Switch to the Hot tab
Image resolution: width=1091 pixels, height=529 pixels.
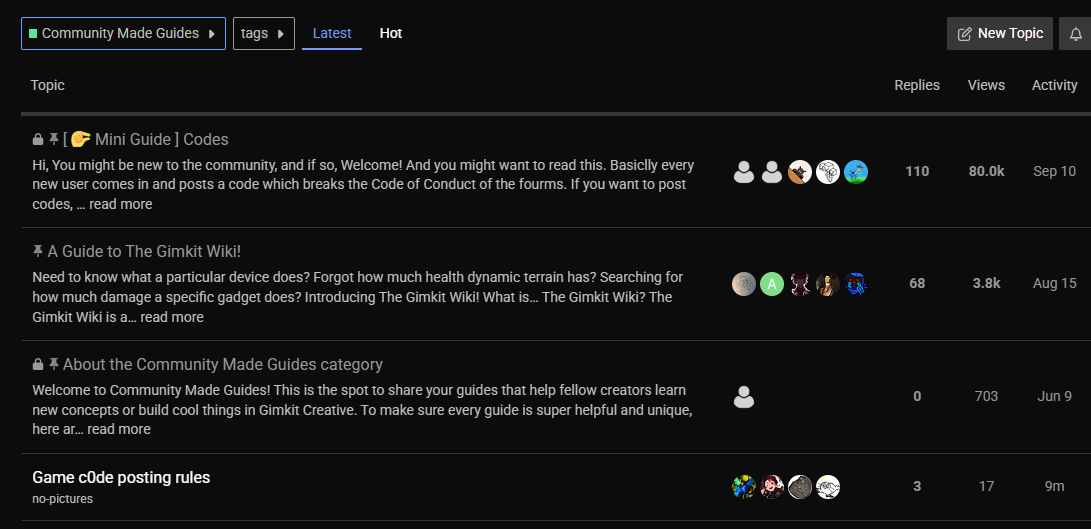tap(391, 33)
